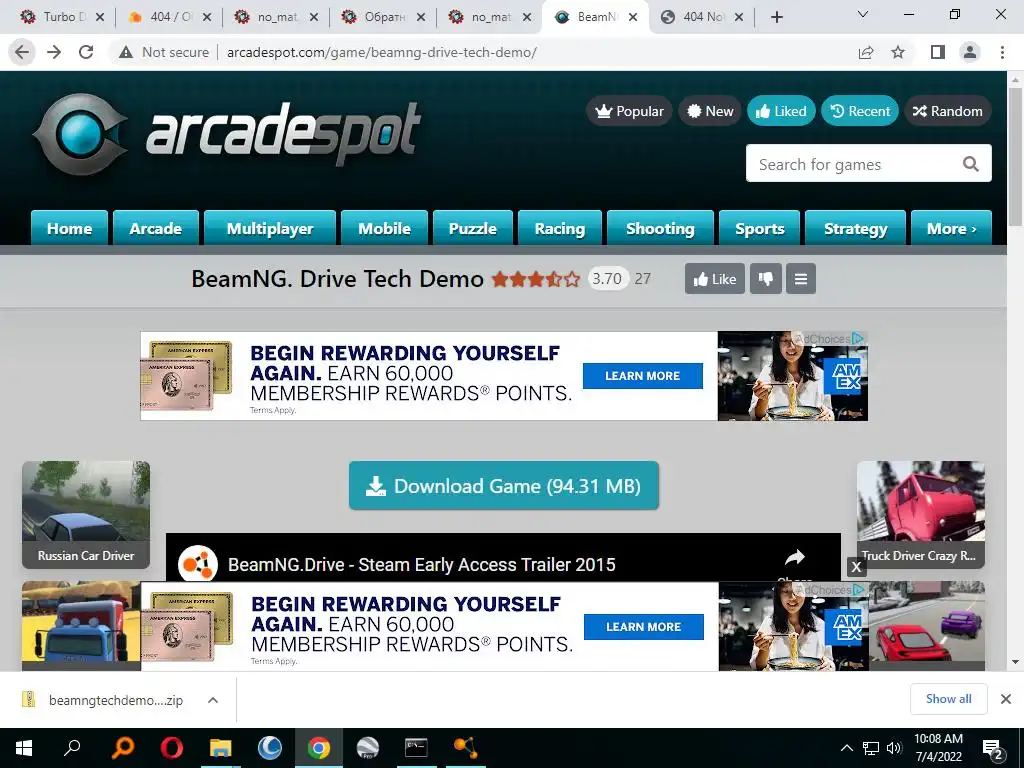Close the bottom ad with X
The image size is (1024, 768).
[x=856, y=567]
